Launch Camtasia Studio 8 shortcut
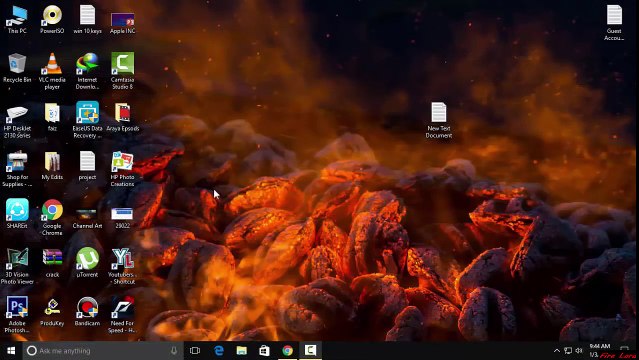The height and width of the screenshot is (360, 639). 122,71
